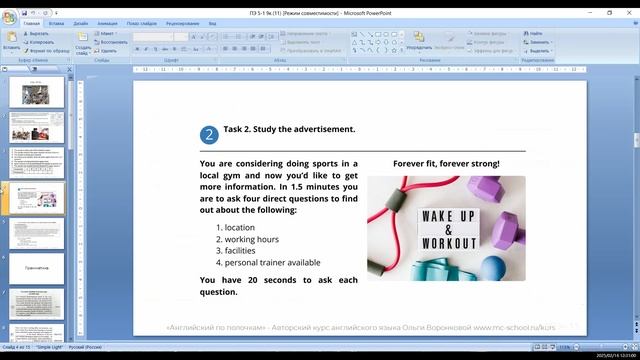Image resolution: width=640 pixels, height=360 pixels.
Task: Close the slide thumbnails pane
Action: pyautogui.click(x=69, y=69)
